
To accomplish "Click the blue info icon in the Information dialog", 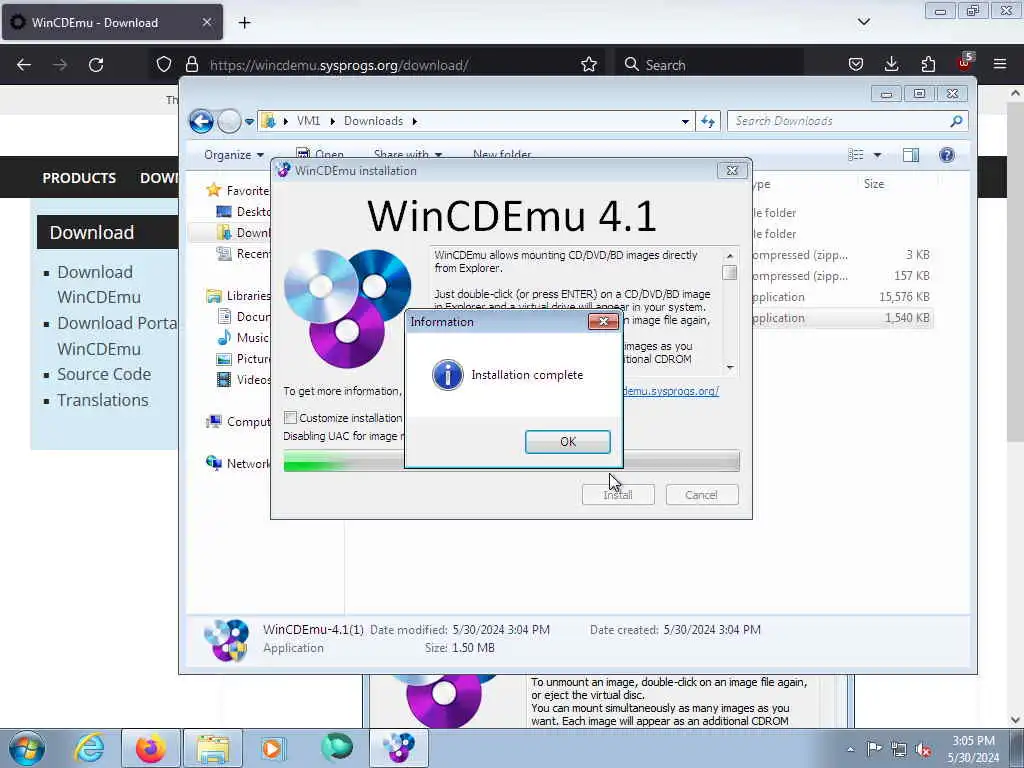I will (447, 375).
